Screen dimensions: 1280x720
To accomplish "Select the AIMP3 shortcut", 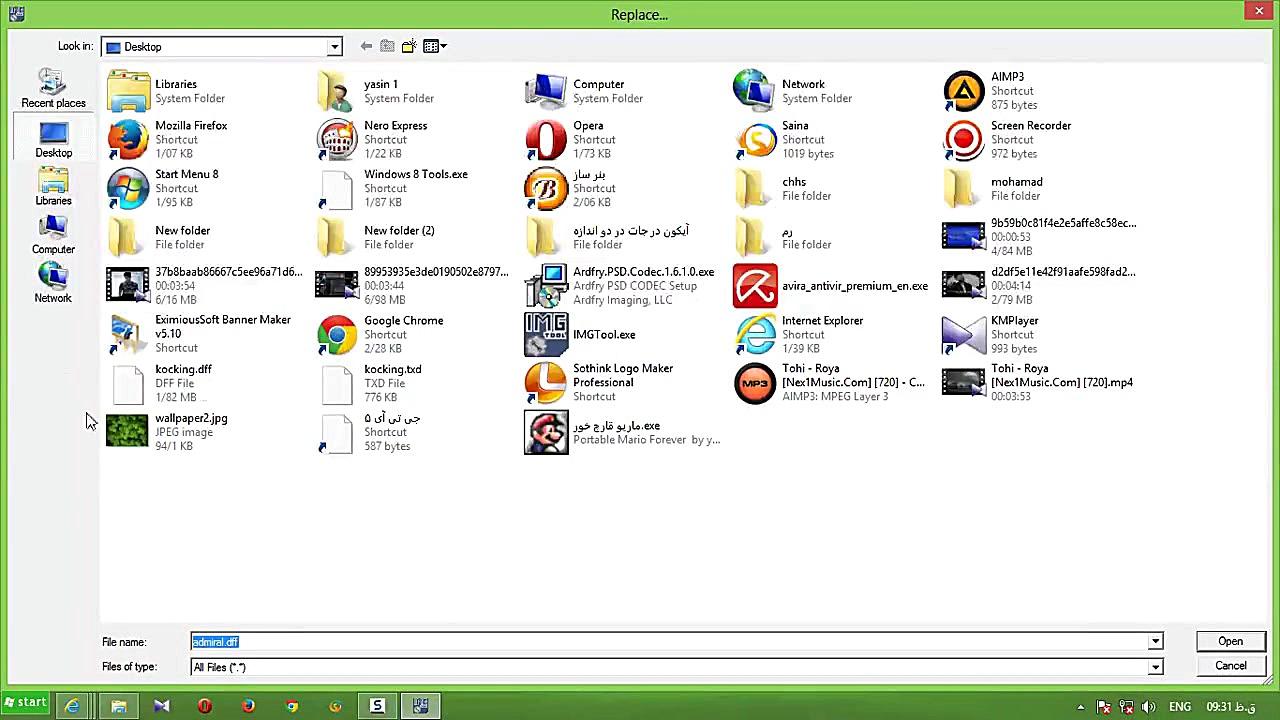I will [990, 91].
